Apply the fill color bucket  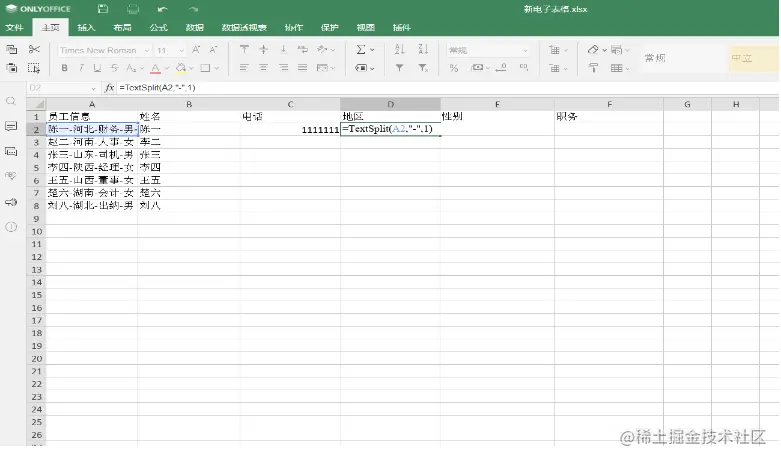[x=181, y=68]
